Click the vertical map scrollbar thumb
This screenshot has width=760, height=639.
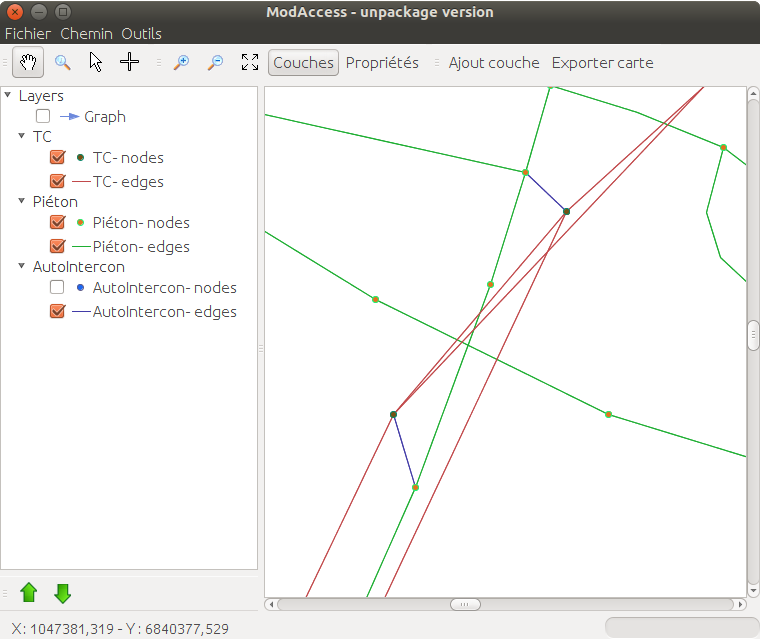coord(753,335)
